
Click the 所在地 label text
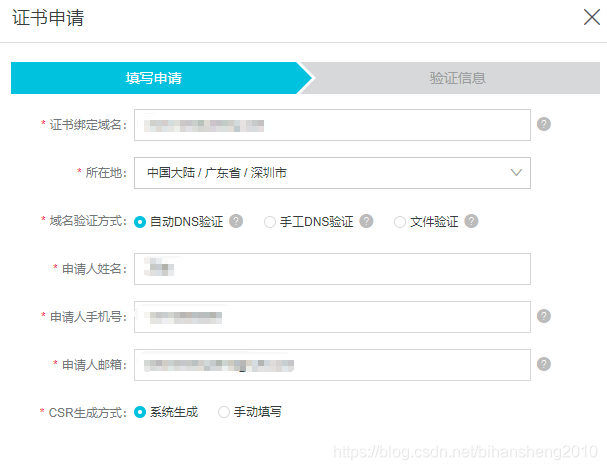[106, 173]
